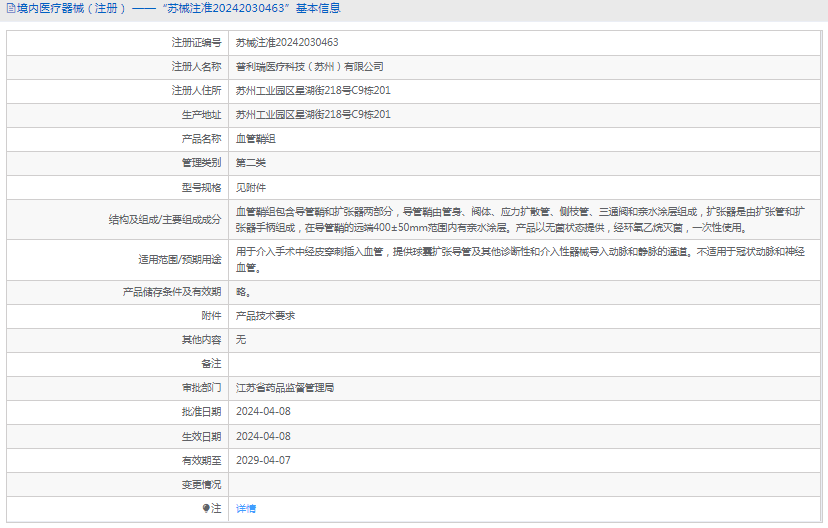828x528 pixels.
Task: Select approving authority 江苏省药品监督管理局
Action: pos(285,388)
